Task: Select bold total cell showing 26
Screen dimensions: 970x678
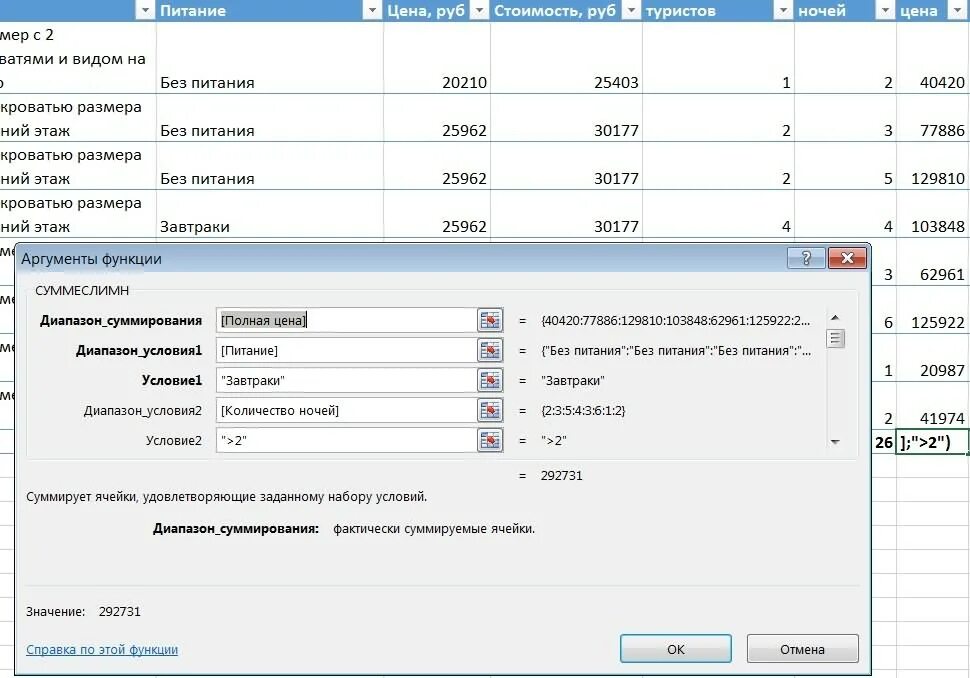Action: pos(884,442)
